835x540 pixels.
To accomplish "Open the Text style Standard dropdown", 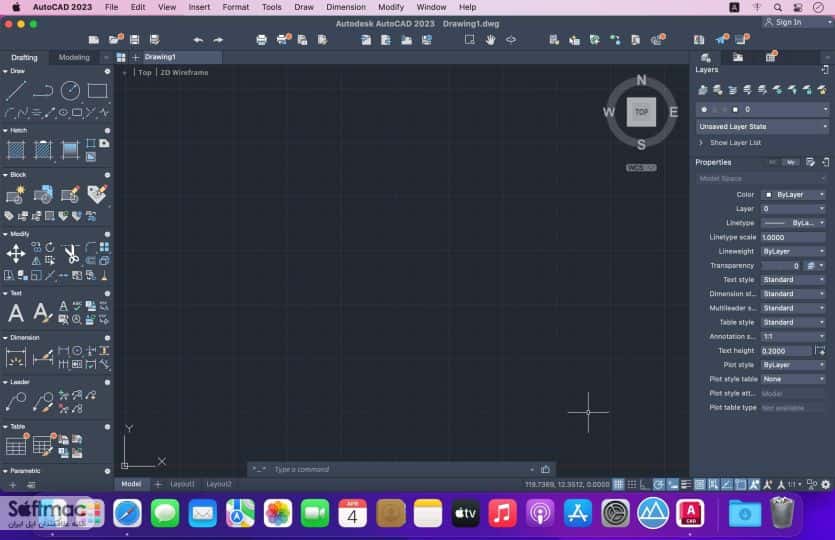I will click(x=793, y=280).
